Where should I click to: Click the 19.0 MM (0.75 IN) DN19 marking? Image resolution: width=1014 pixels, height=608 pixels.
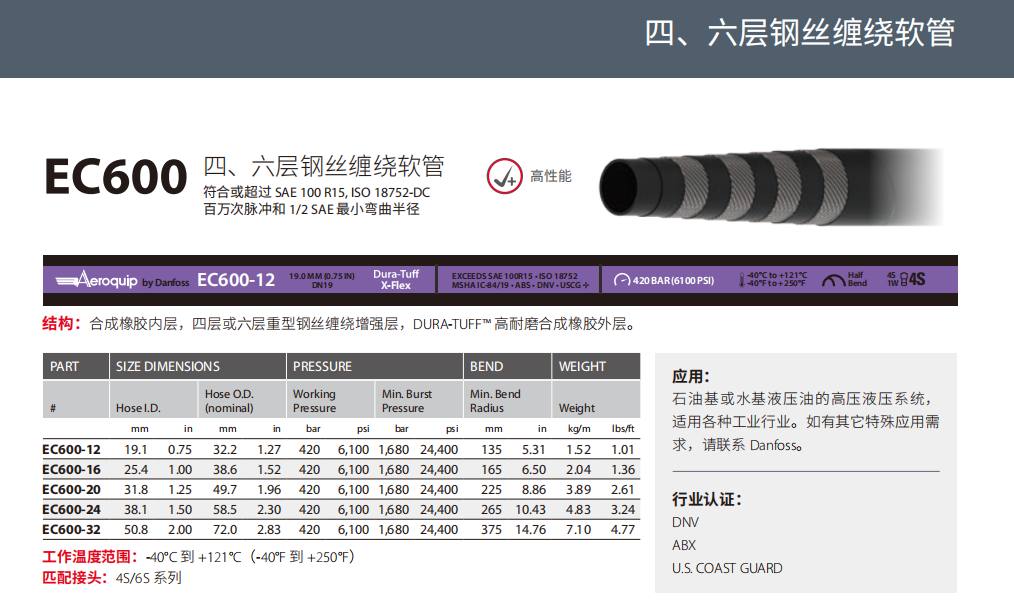tap(321, 280)
